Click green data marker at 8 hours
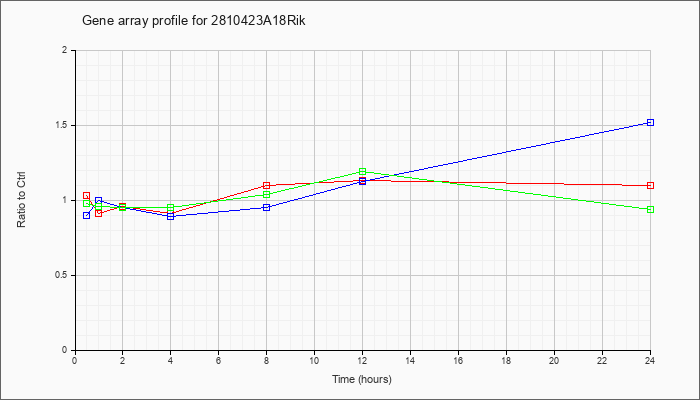 point(267,194)
